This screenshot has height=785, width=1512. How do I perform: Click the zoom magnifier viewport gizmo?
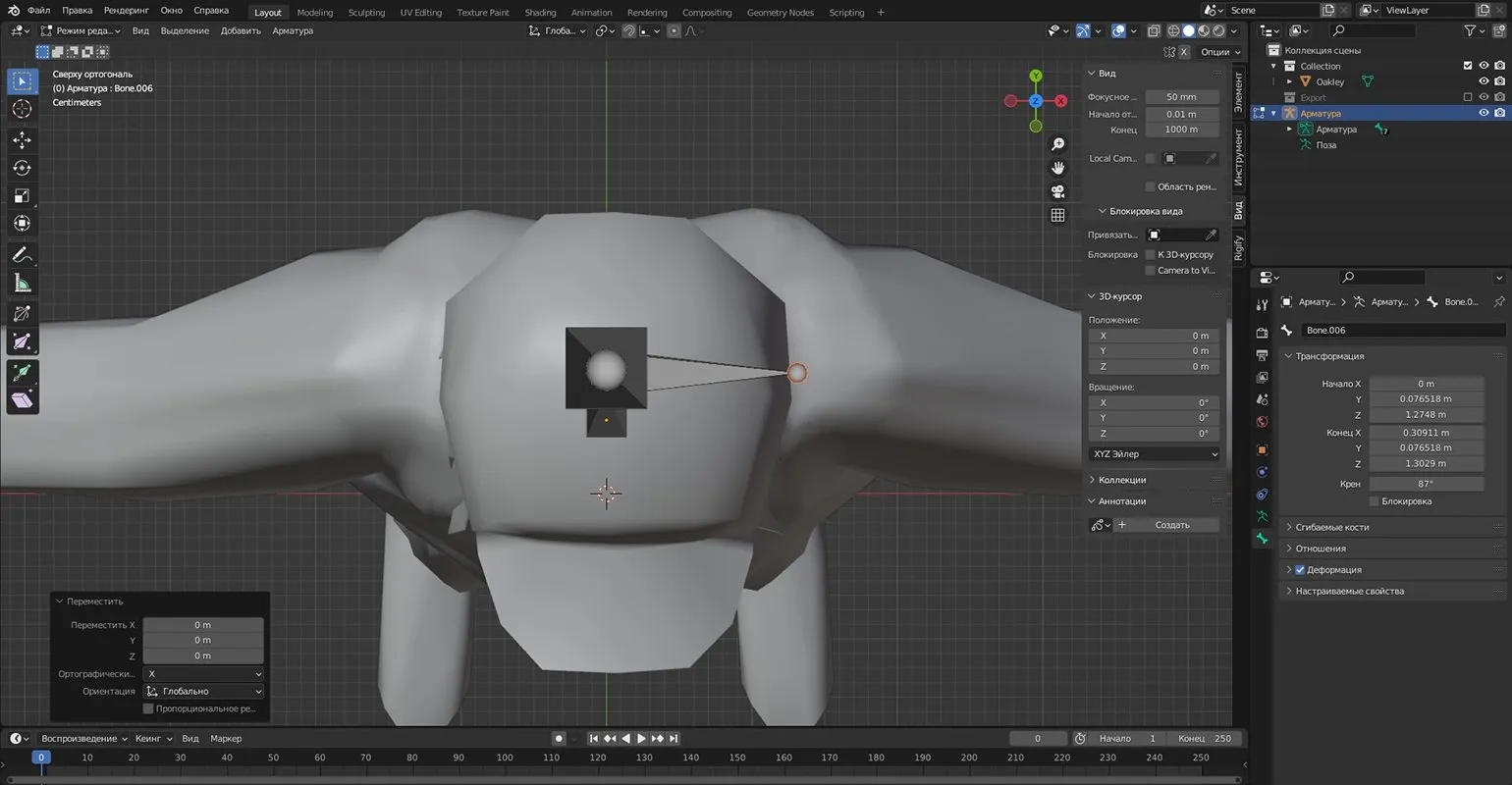(1057, 144)
